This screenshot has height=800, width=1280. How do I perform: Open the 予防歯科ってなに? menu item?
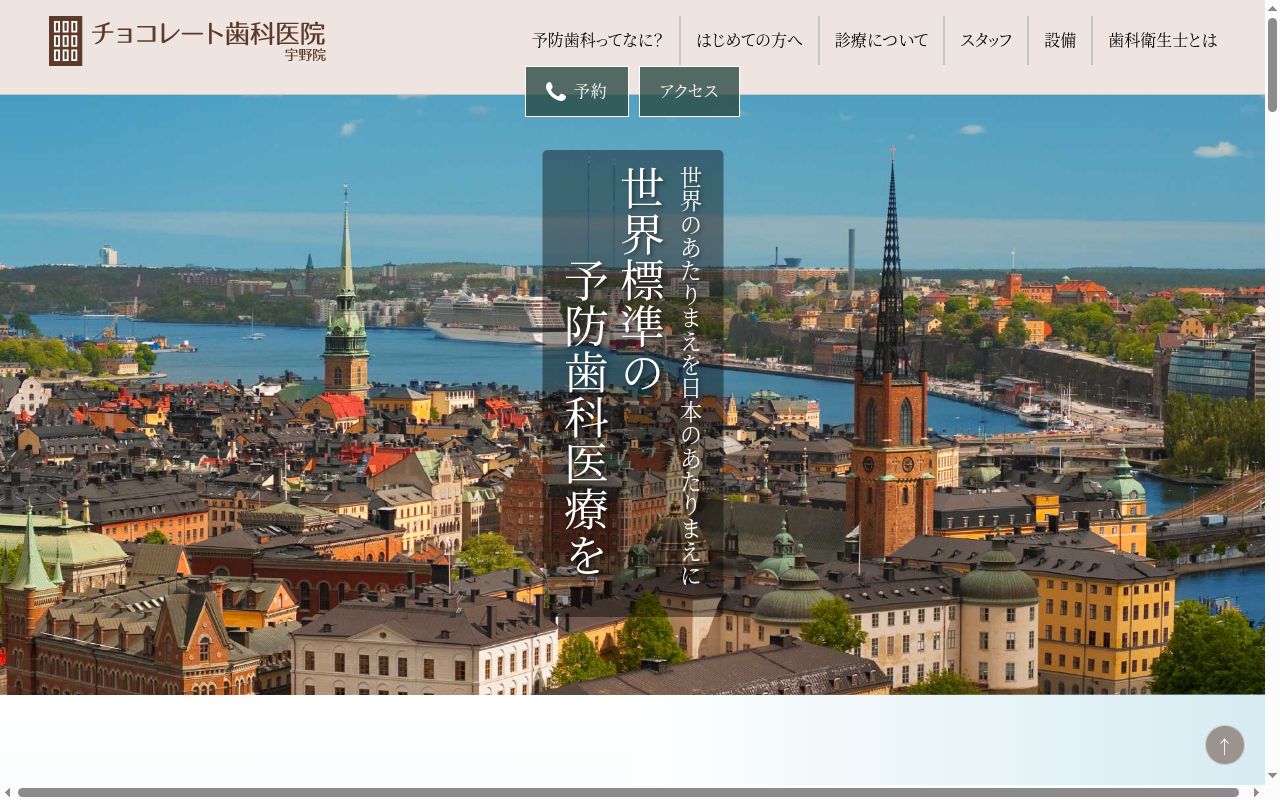597,40
